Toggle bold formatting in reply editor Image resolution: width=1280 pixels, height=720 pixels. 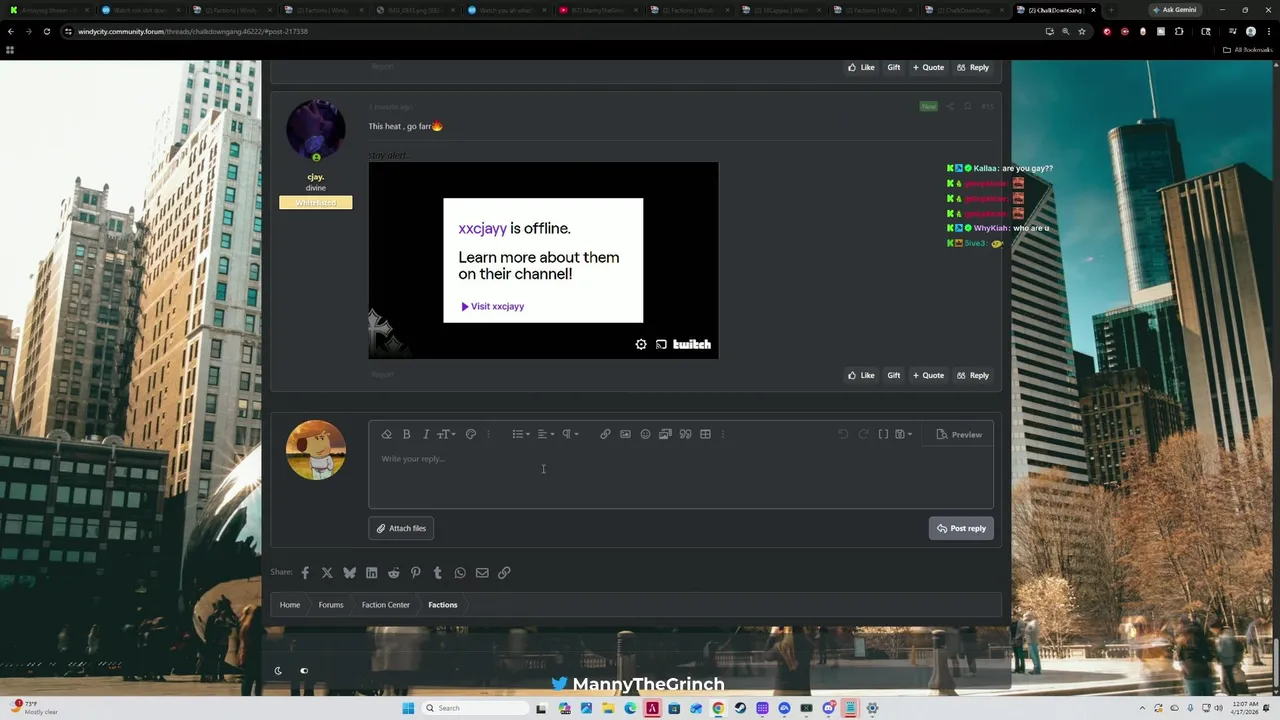[407, 434]
